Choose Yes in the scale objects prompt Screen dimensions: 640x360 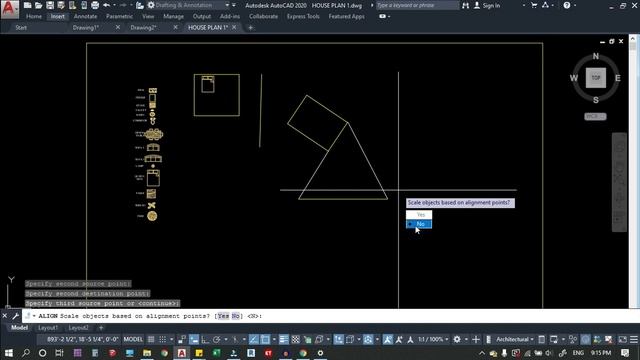click(419, 215)
